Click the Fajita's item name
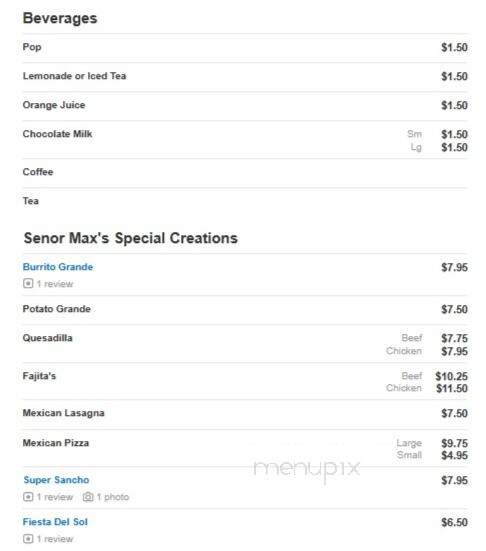This screenshot has height=551, width=486. [39, 376]
